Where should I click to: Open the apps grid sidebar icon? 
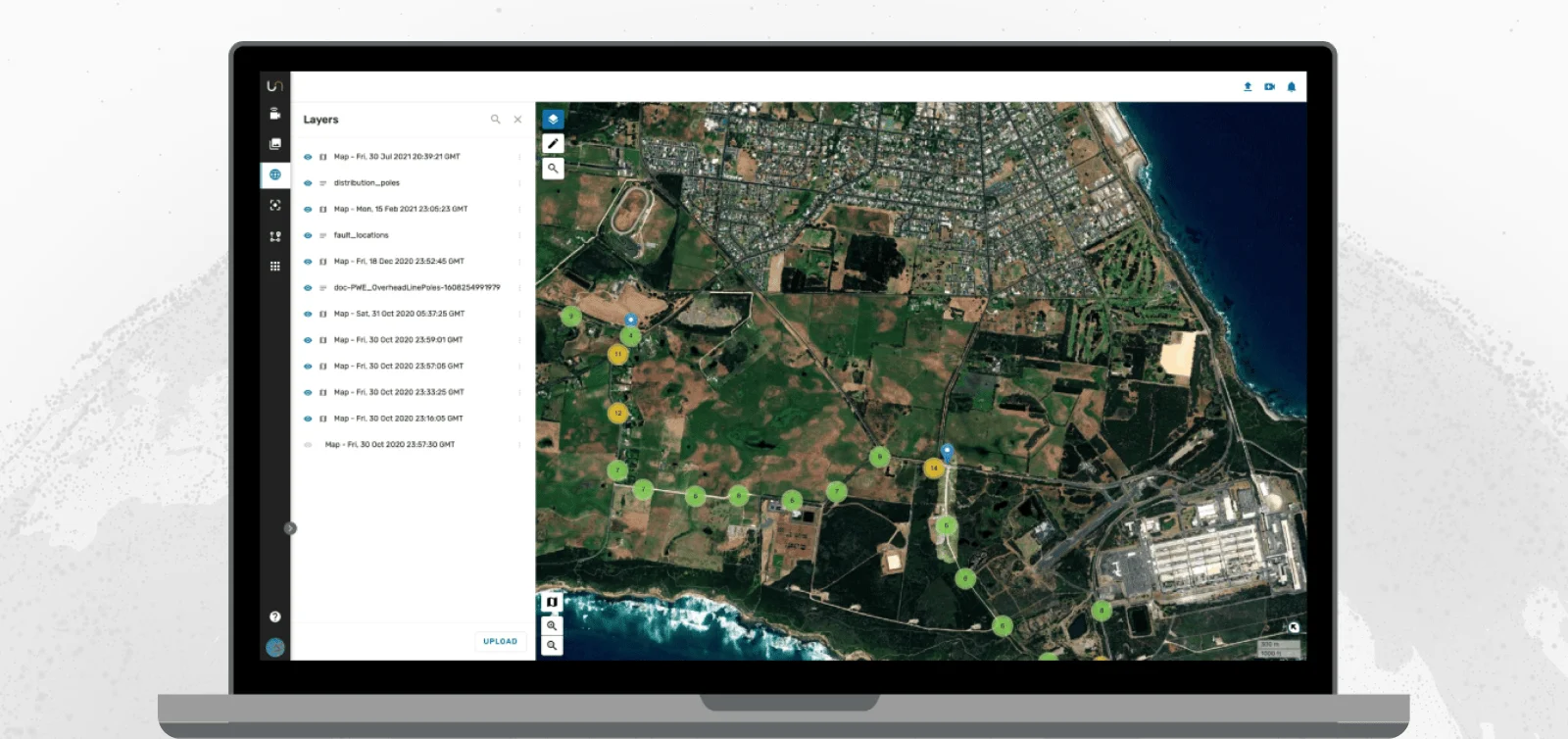pyautogui.click(x=275, y=266)
